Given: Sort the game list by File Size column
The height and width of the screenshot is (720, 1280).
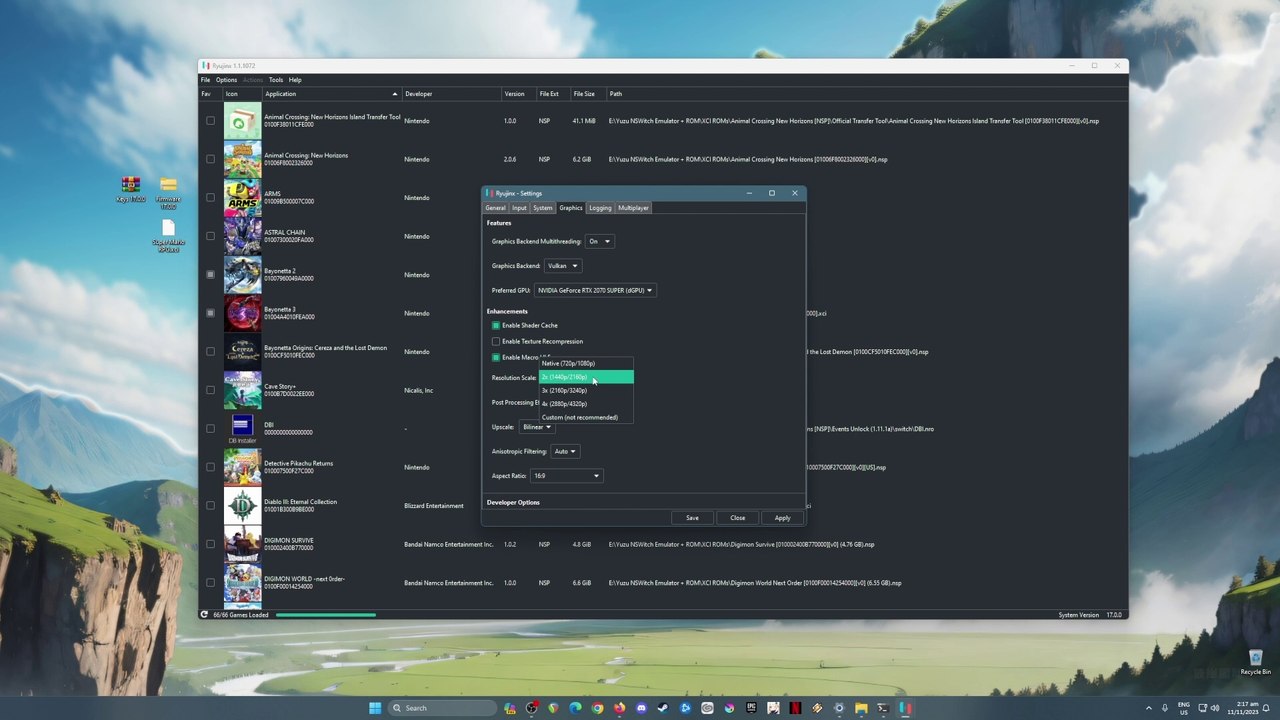Looking at the screenshot, I should [588, 94].
